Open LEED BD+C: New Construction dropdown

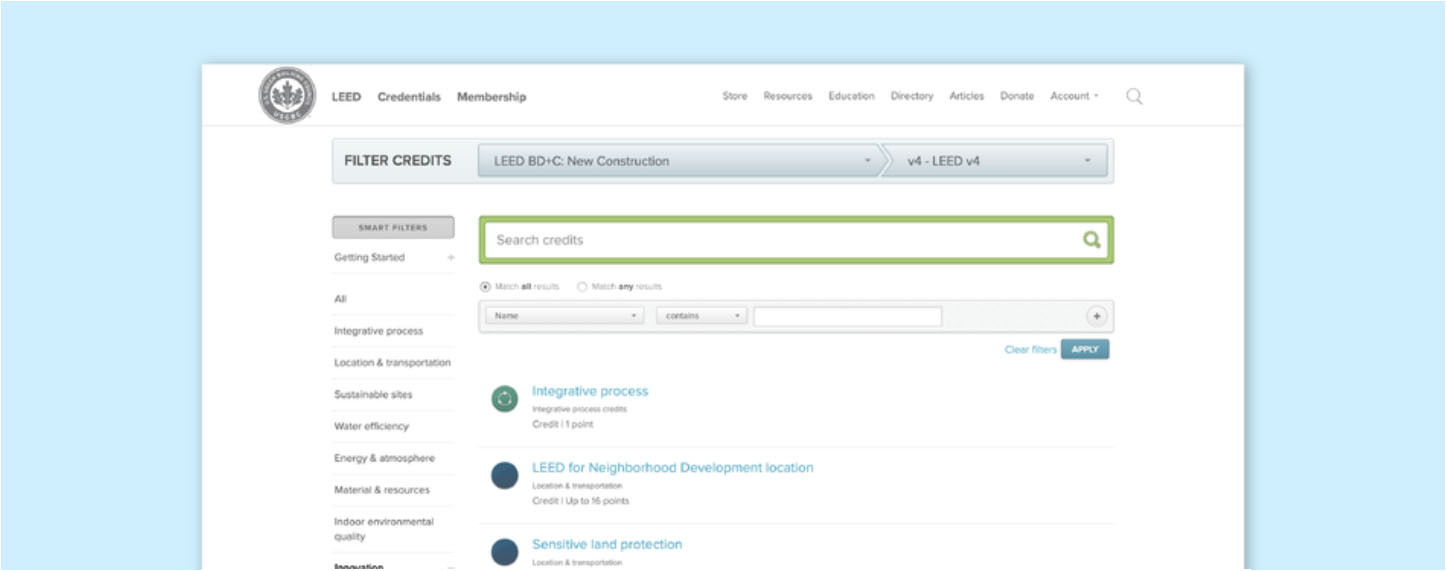tap(679, 161)
